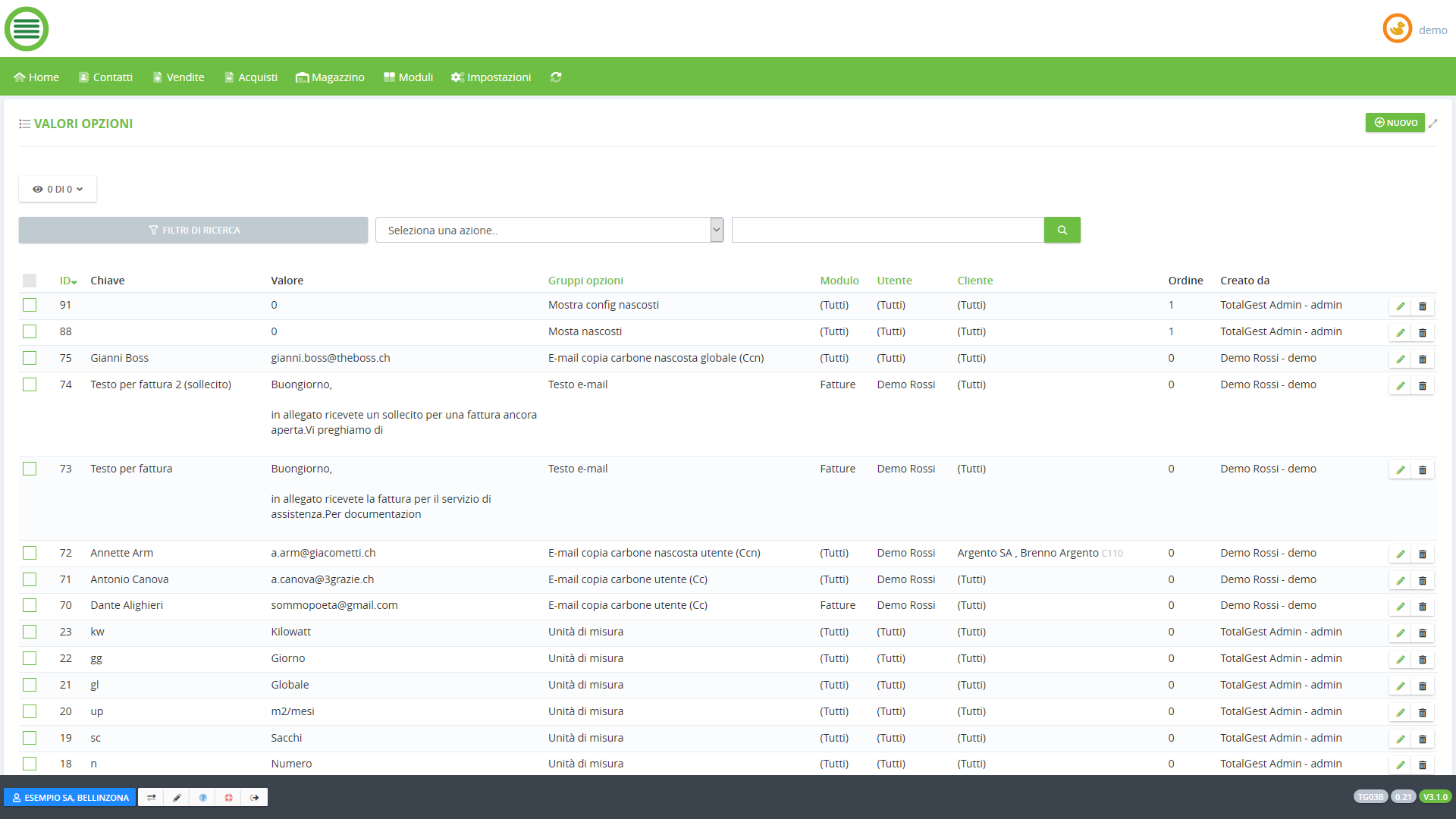Click the Nuovo button
Image resolution: width=1456 pixels, height=819 pixels.
(x=1395, y=123)
